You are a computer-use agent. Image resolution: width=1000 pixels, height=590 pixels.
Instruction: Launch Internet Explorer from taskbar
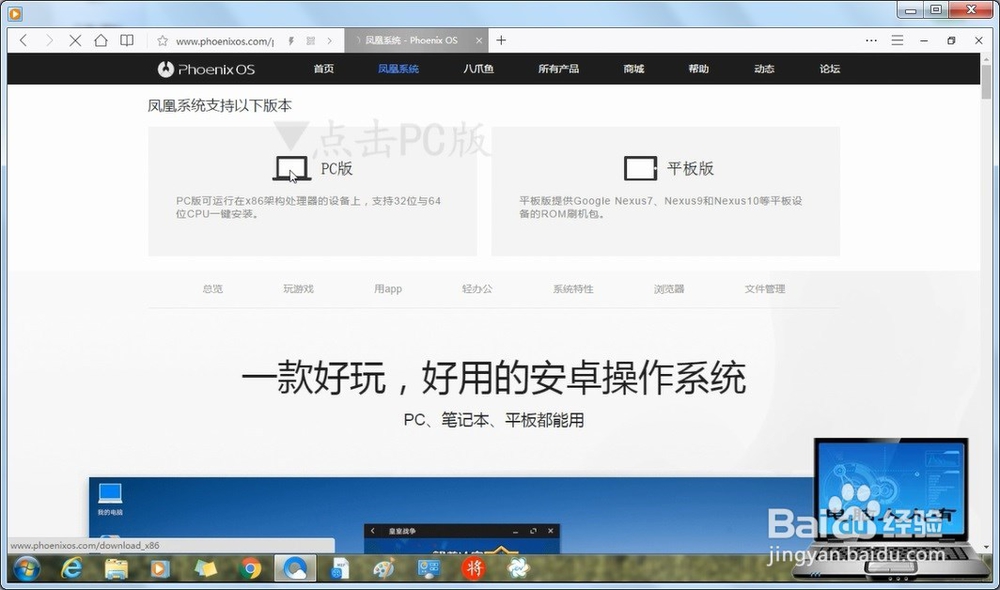tap(71, 568)
